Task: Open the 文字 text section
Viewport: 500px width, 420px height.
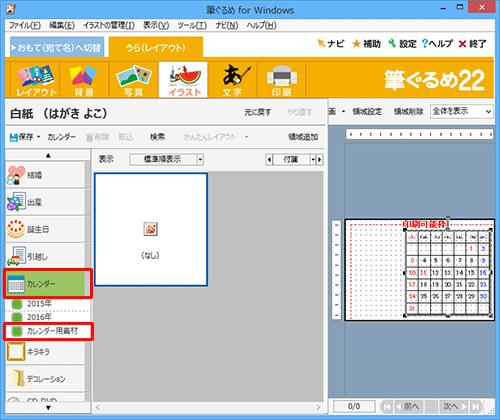Action: coord(232,80)
